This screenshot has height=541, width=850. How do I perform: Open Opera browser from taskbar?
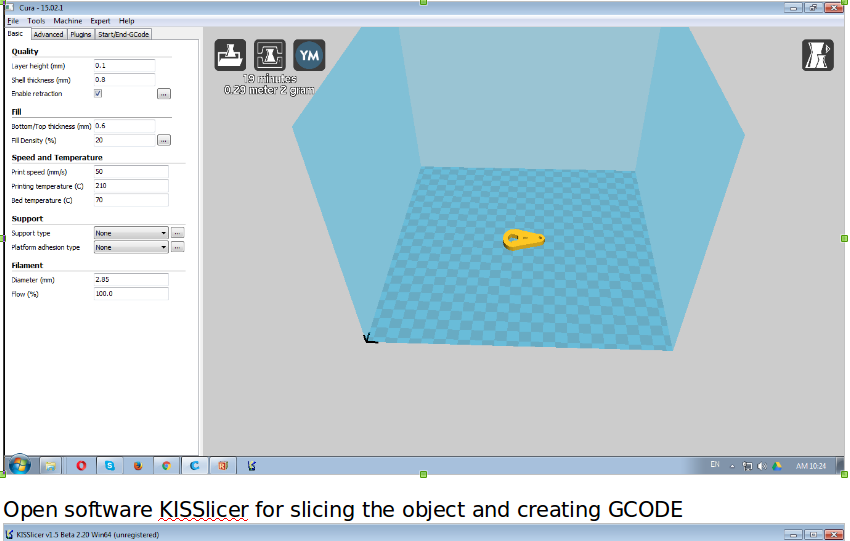[x=81, y=466]
